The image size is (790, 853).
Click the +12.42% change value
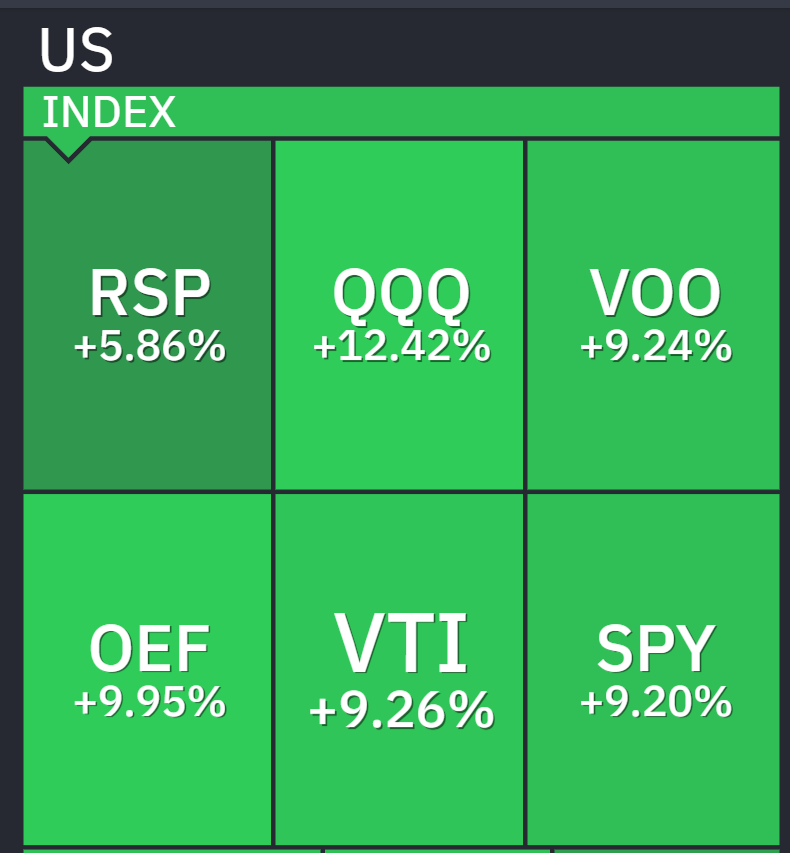pyautogui.click(x=401, y=346)
